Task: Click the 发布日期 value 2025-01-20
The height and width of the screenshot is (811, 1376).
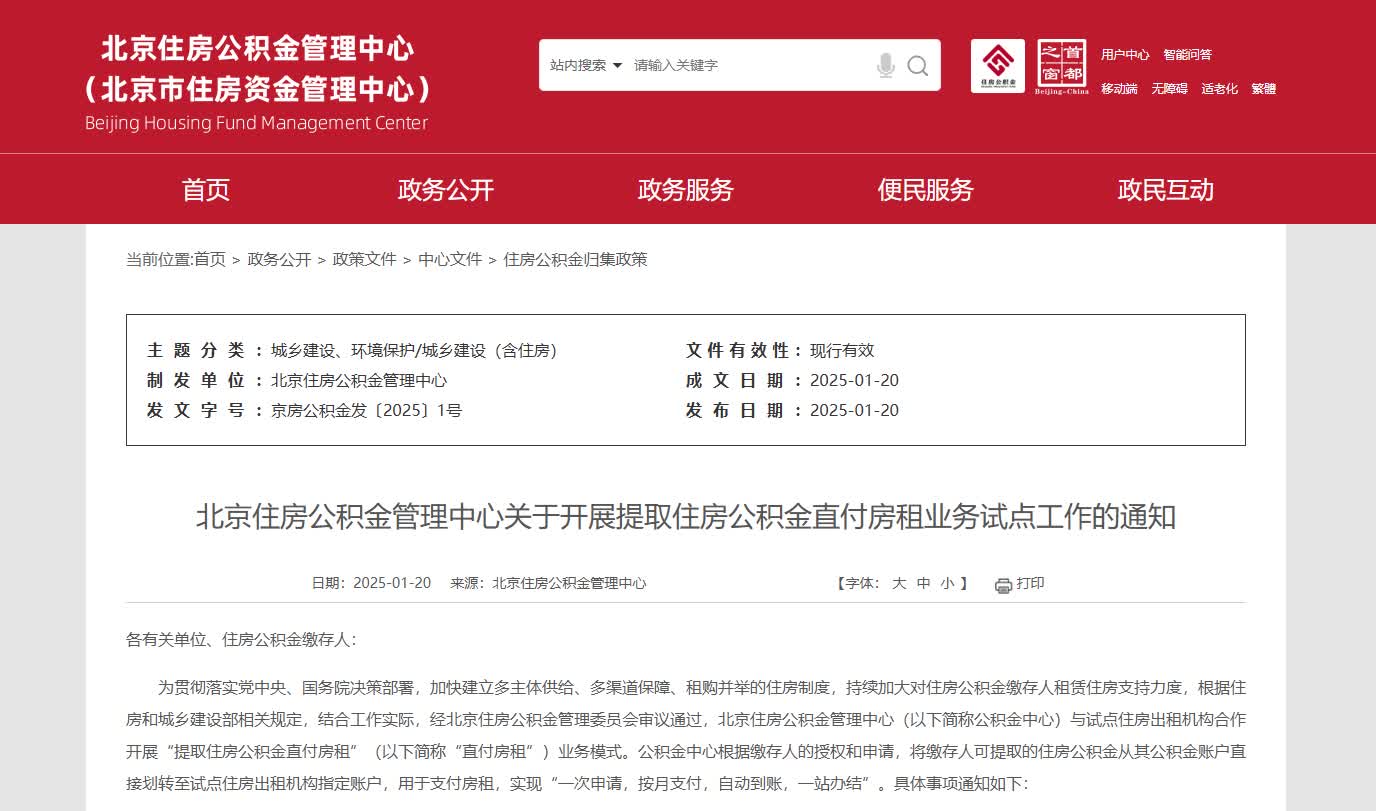Action: (x=854, y=410)
